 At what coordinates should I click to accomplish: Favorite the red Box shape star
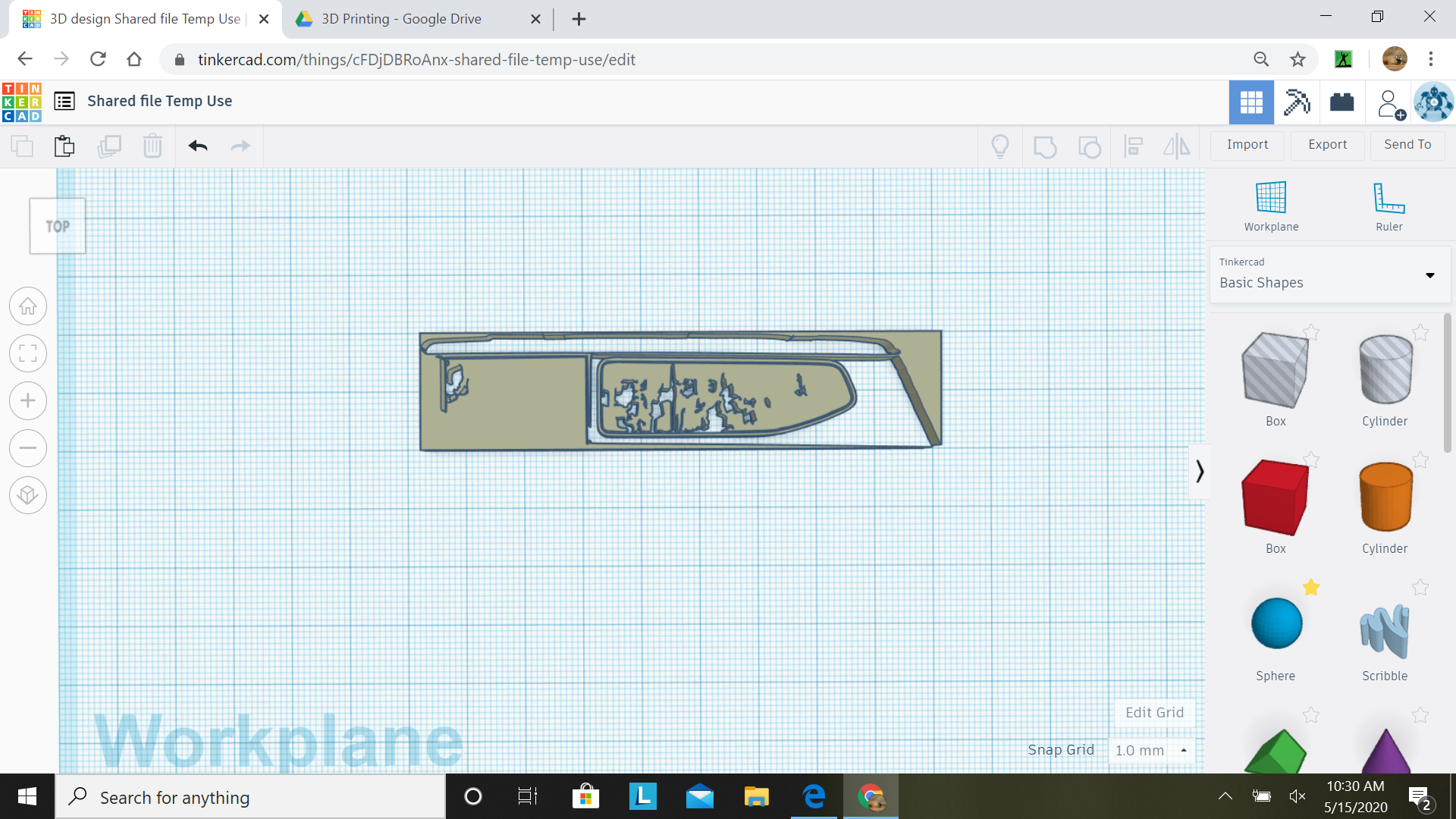1311,460
